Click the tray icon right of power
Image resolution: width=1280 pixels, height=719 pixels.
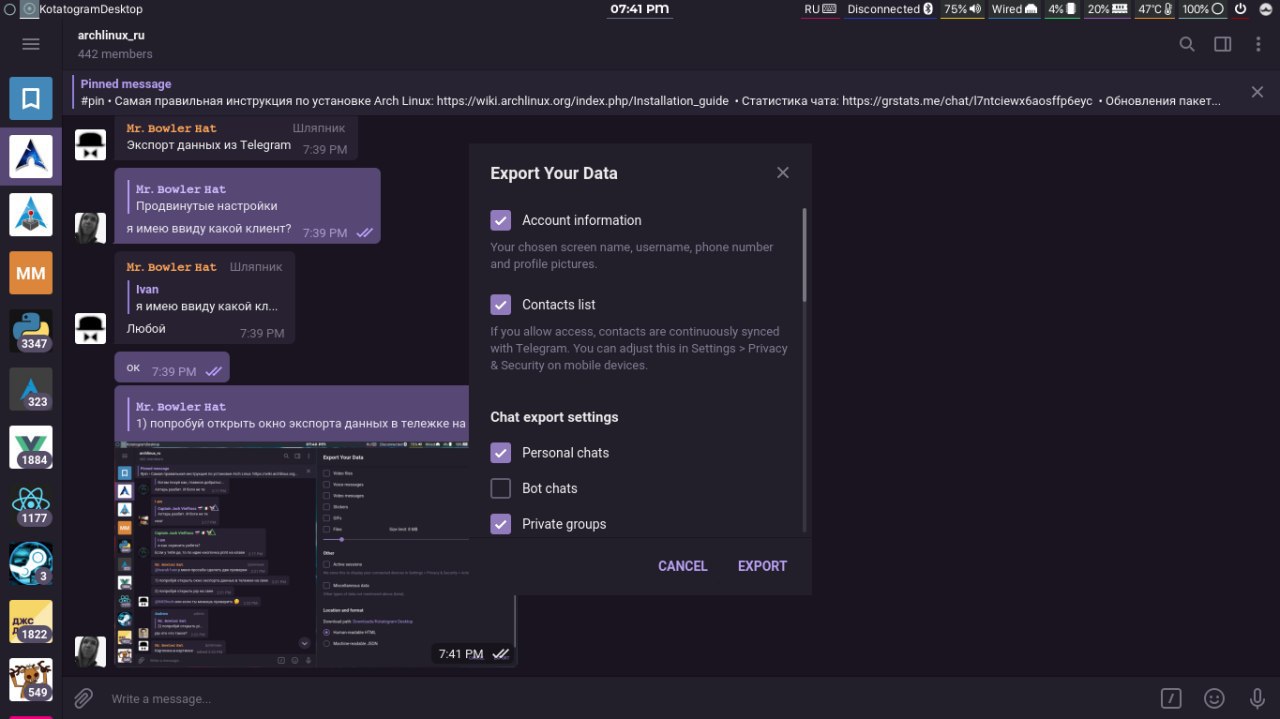[x=1266, y=9]
